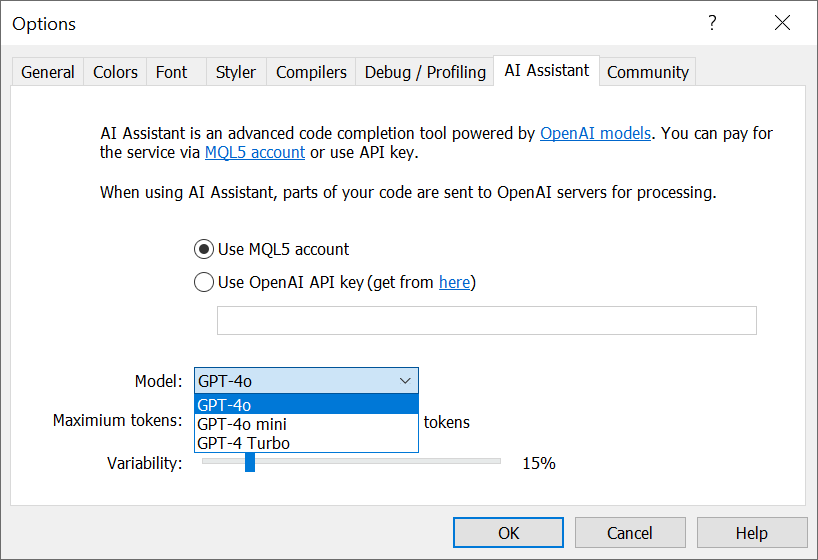This screenshot has width=818, height=560.
Task: Open the Compilers tab
Action: pyautogui.click(x=311, y=72)
